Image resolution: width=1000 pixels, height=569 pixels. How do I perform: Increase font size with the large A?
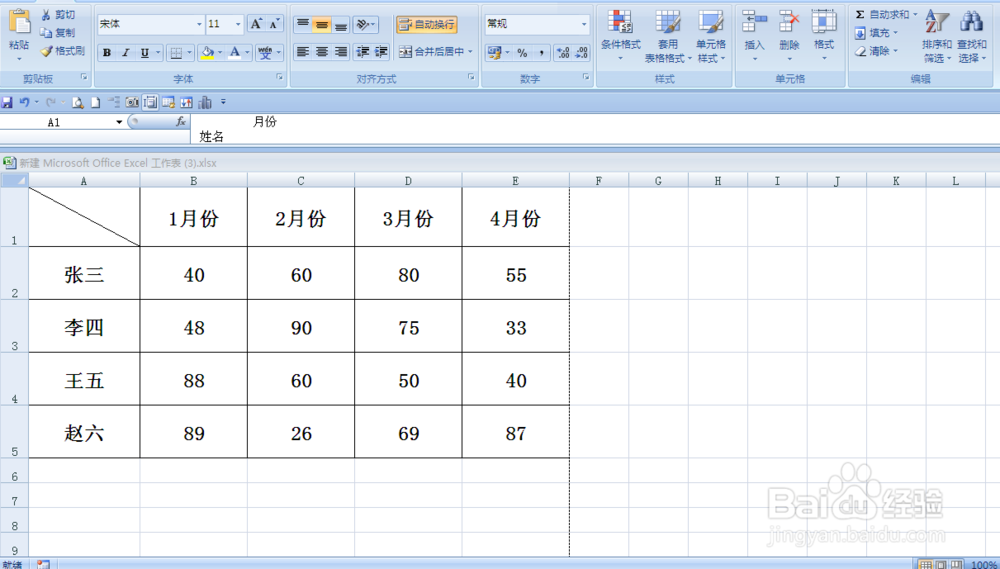pyautogui.click(x=256, y=24)
